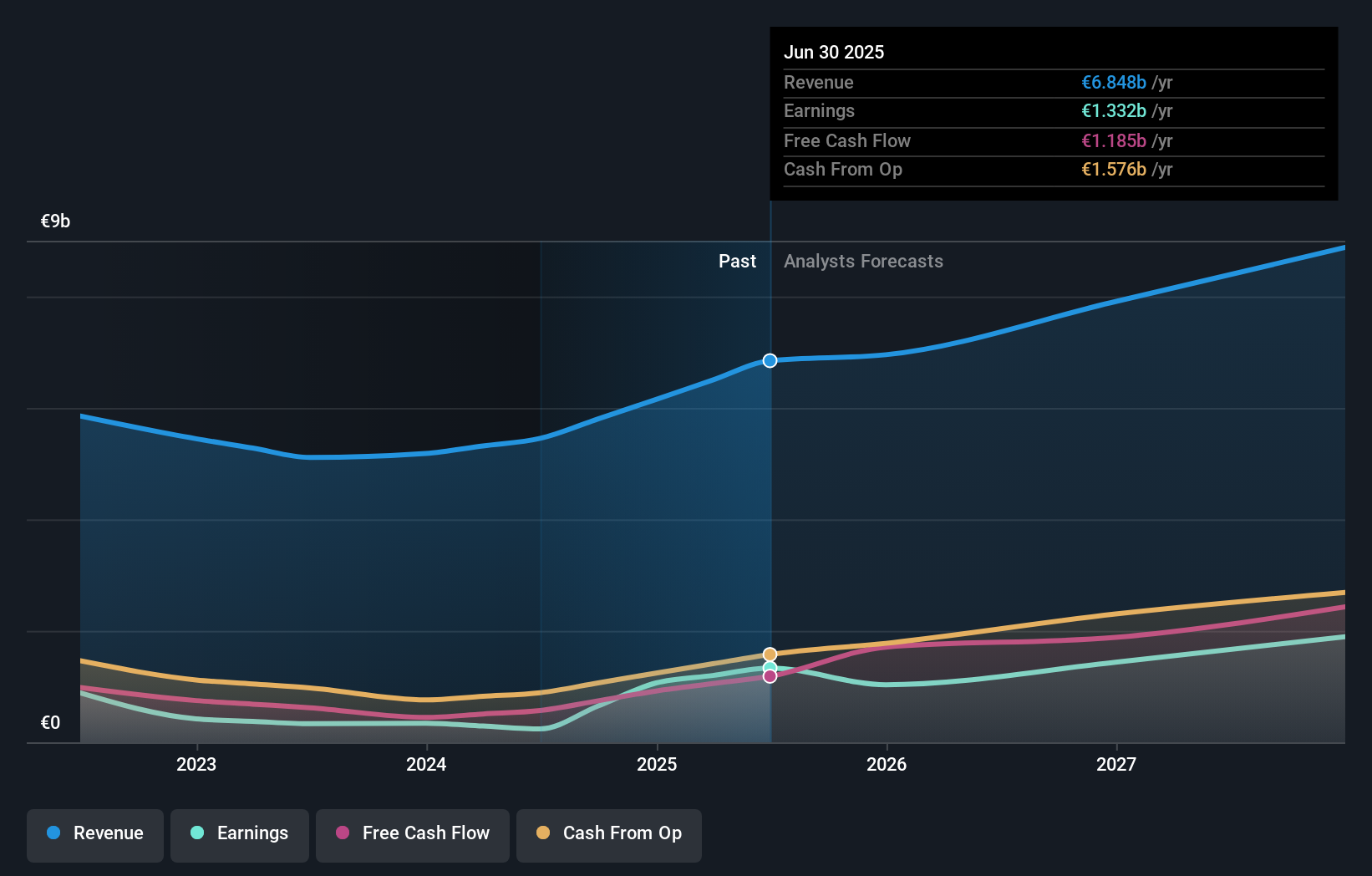Switch to the Past chart section

[737, 261]
